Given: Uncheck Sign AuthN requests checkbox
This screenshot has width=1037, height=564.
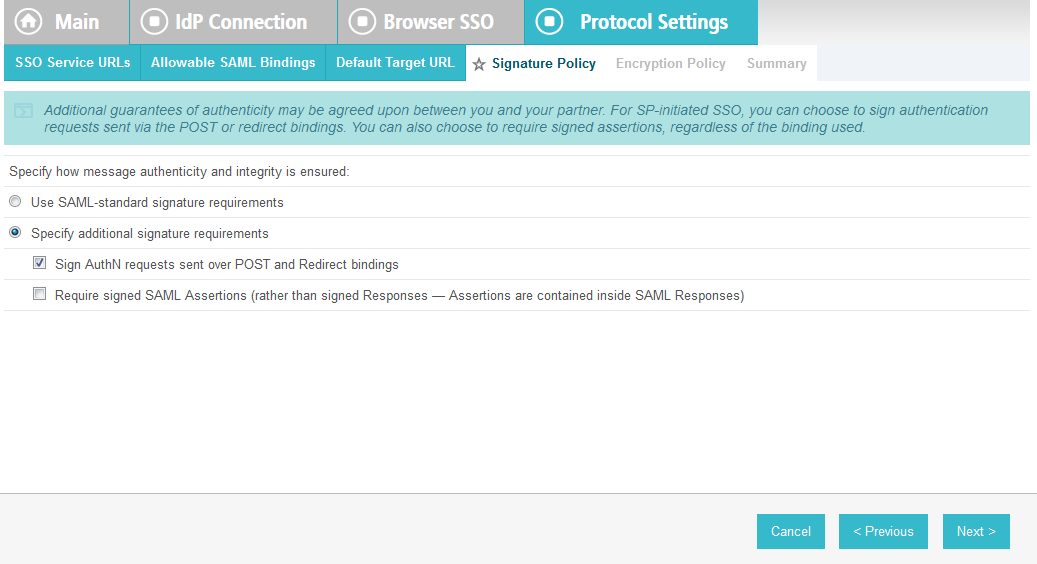Looking at the screenshot, I should [x=40, y=263].
